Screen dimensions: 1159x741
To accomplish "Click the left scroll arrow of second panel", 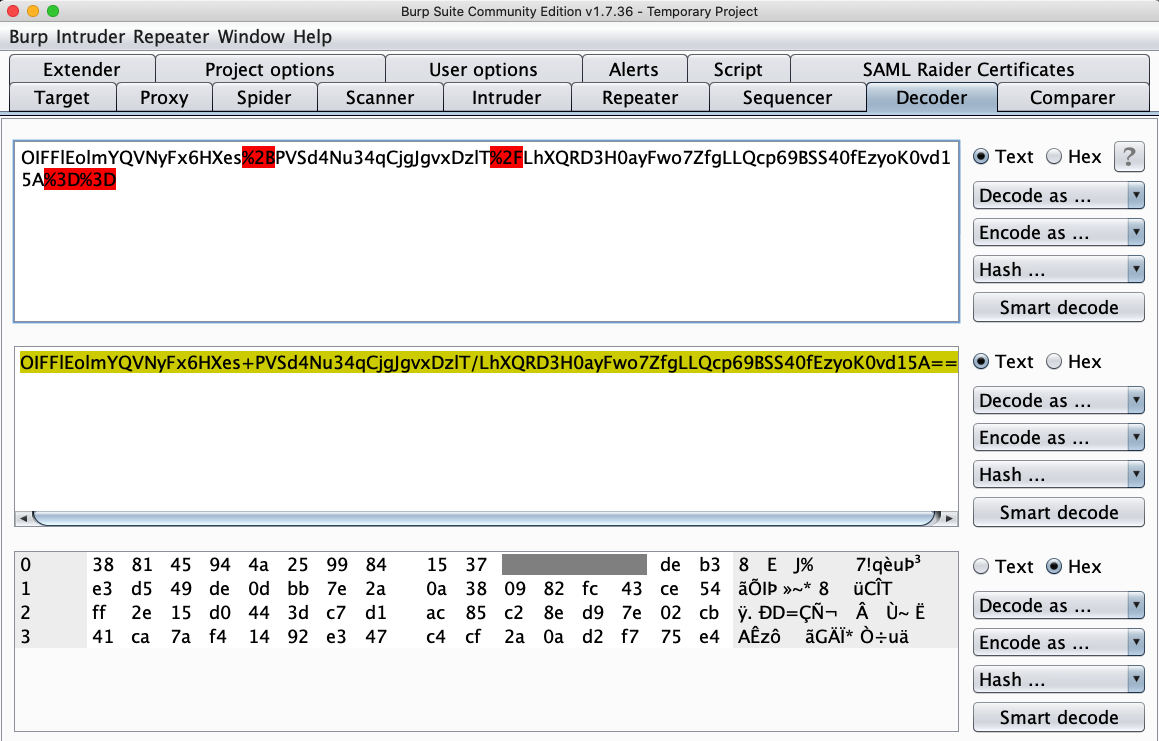I will coord(24,518).
